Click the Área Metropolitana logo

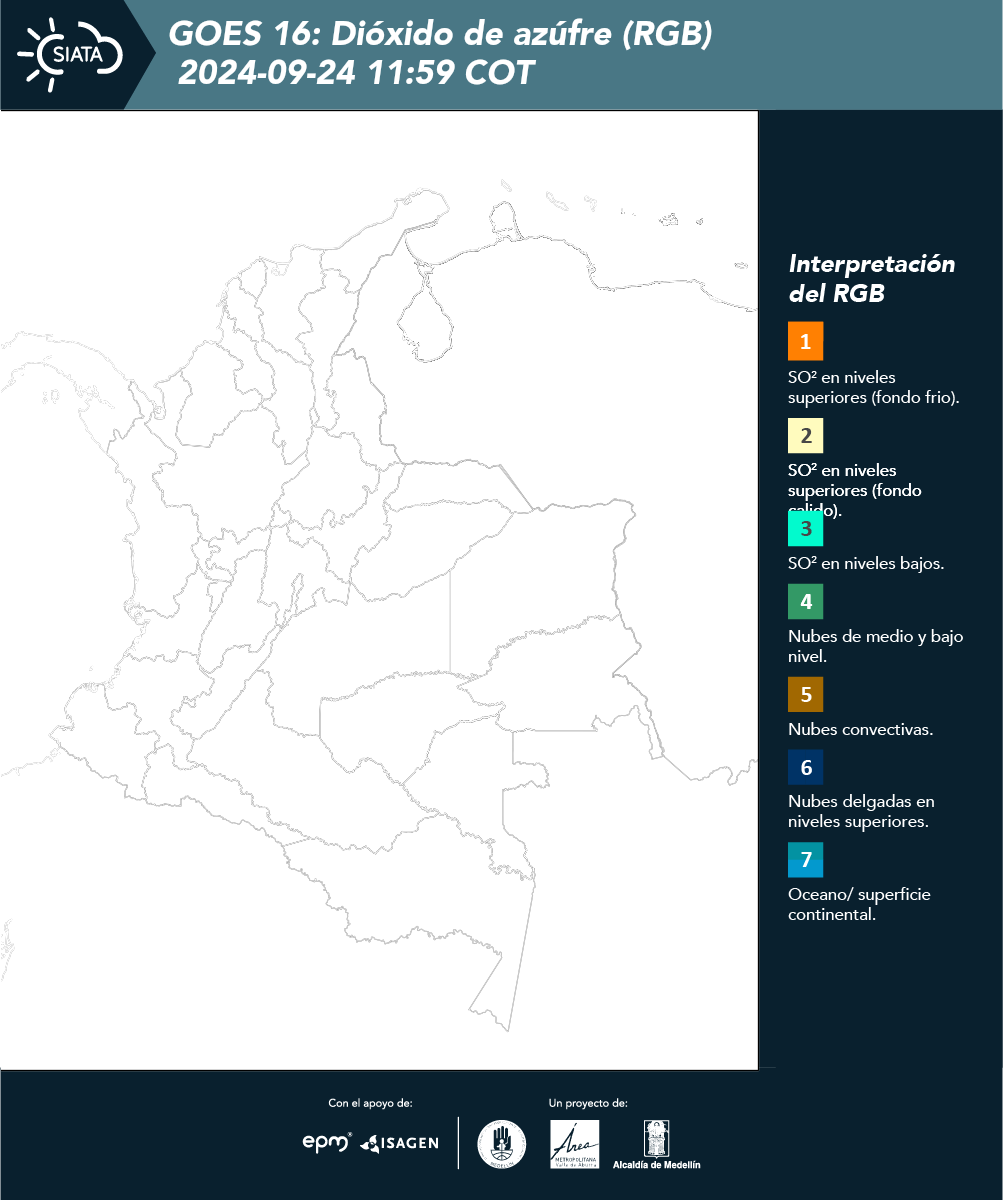[x=575, y=1144]
